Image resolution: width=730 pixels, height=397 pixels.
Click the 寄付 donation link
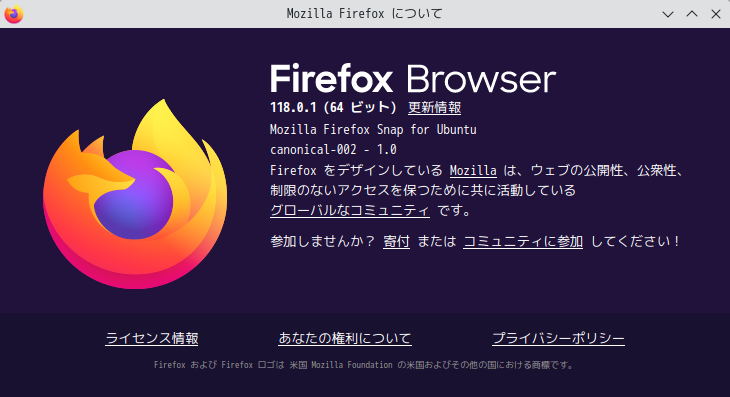tap(396, 241)
